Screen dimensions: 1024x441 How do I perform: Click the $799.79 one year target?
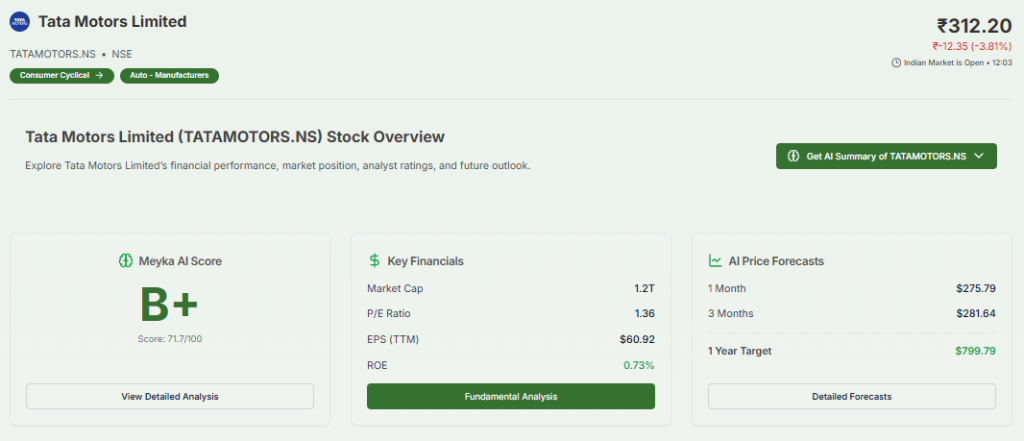pos(976,351)
